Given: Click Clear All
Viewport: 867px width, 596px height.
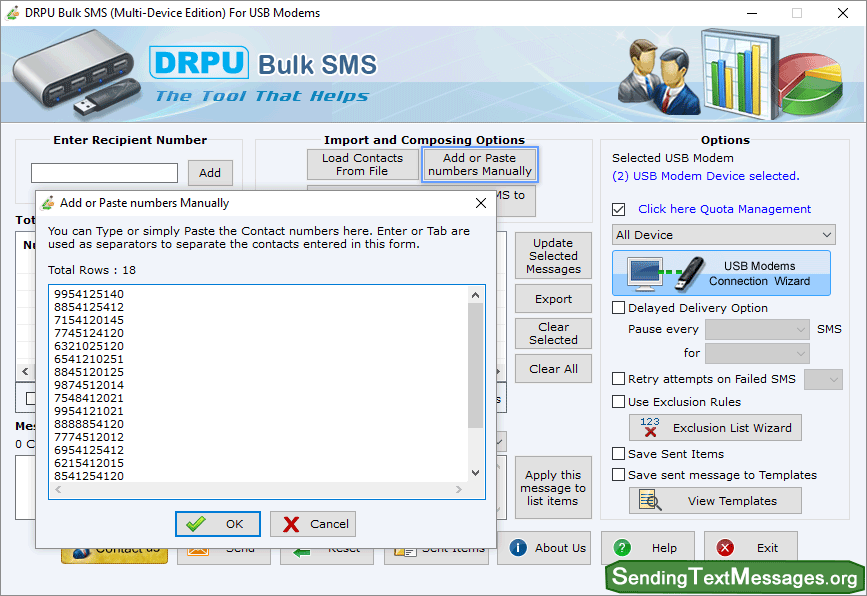Looking at the screenshot, I should tap(553, 369).
